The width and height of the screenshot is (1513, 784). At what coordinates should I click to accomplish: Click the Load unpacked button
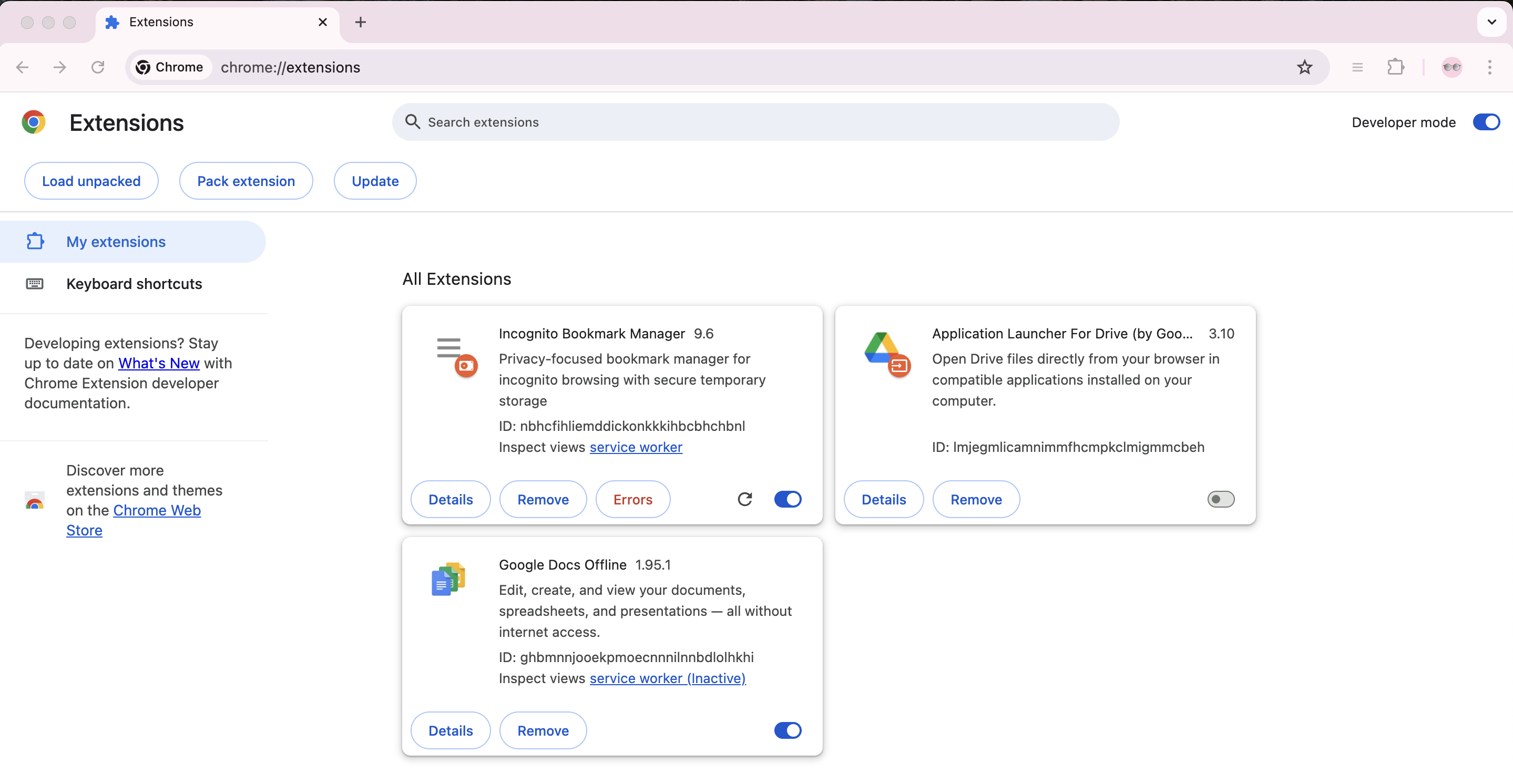(x=91, y=180)
